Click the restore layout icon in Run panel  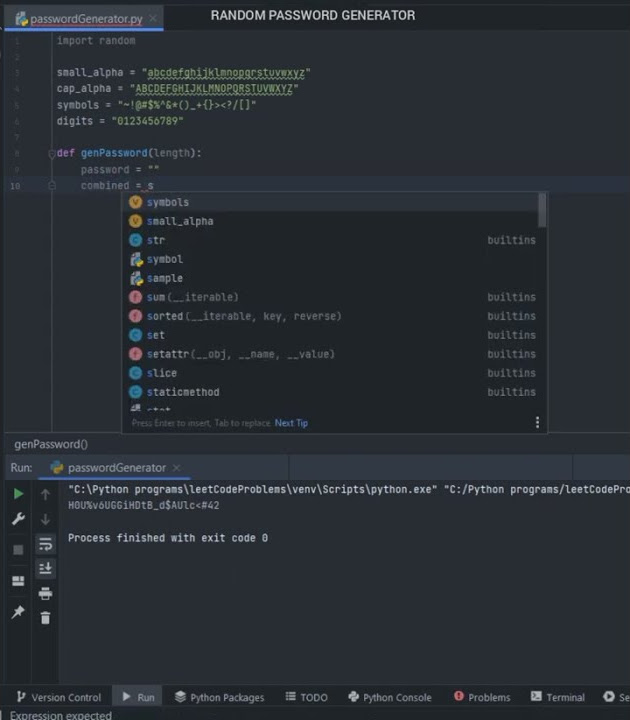[18, 581]
